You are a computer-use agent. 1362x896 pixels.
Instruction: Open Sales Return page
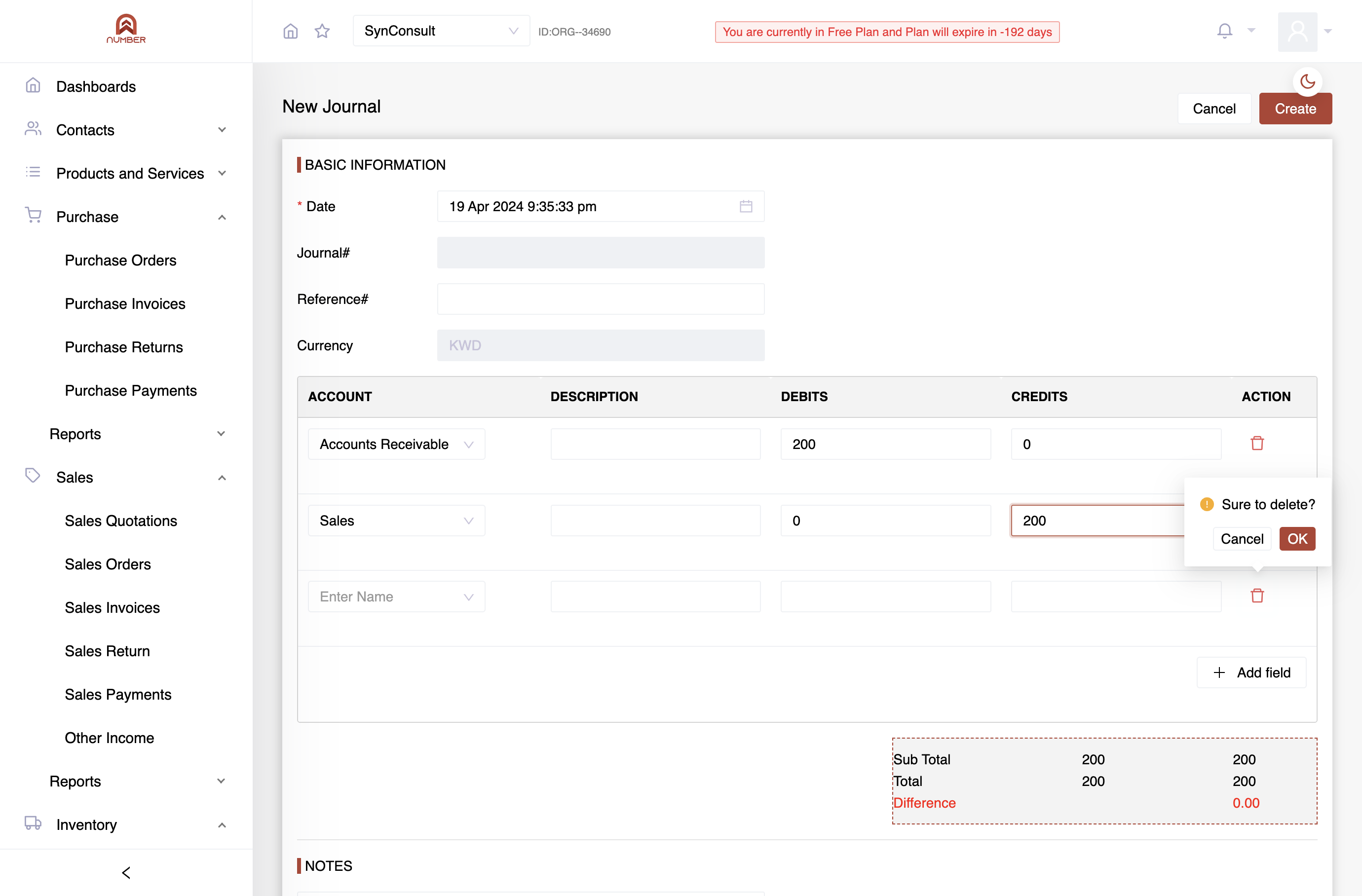point(107,651)
